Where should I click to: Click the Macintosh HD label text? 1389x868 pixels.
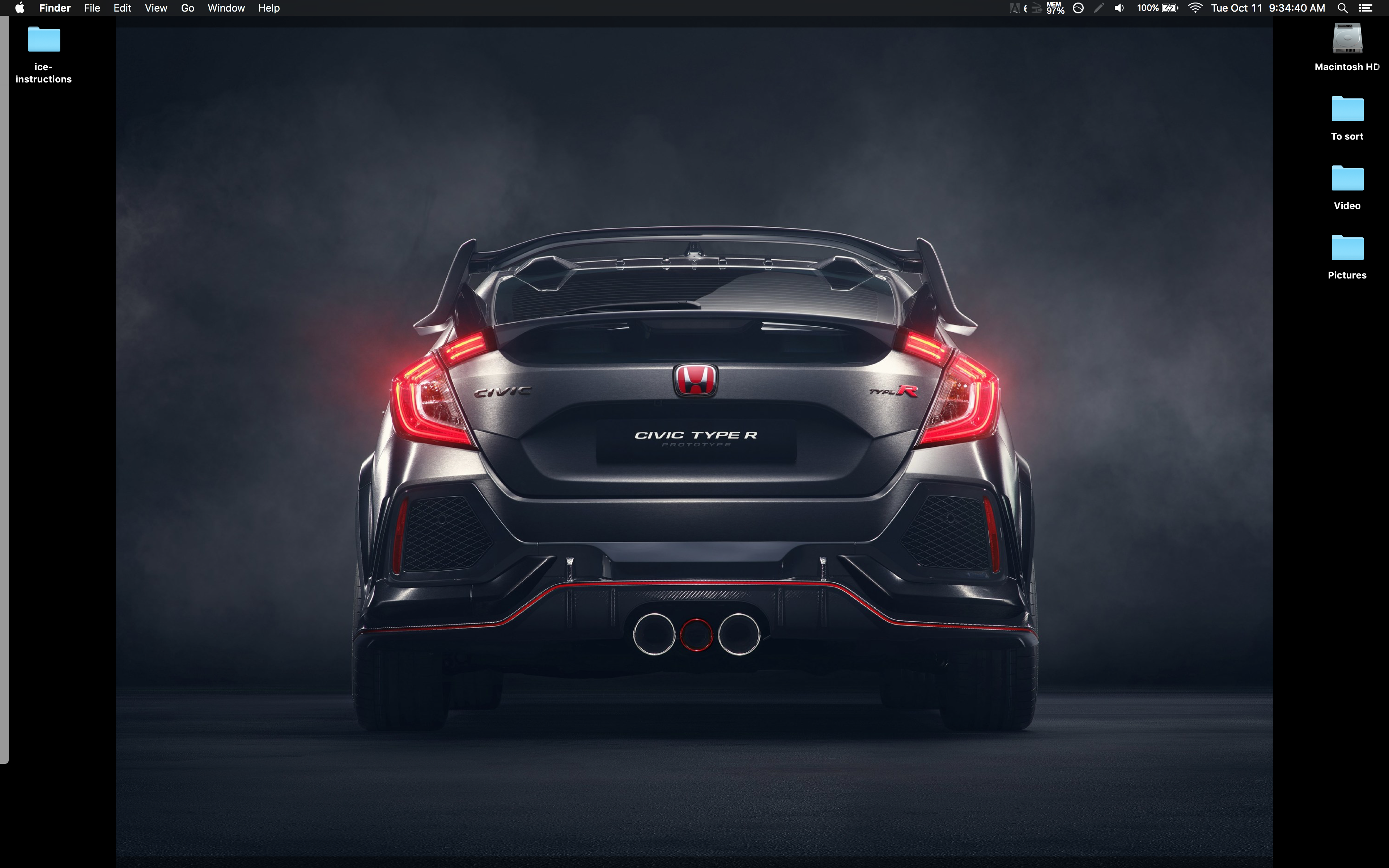(x=1347, y=67)
